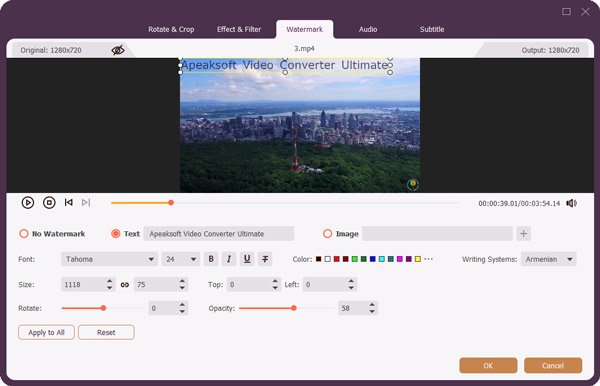Image resolution: width=600 pixels, height=386 pixels.
Task: Click the Top position value field
Action: click(249, 284)
